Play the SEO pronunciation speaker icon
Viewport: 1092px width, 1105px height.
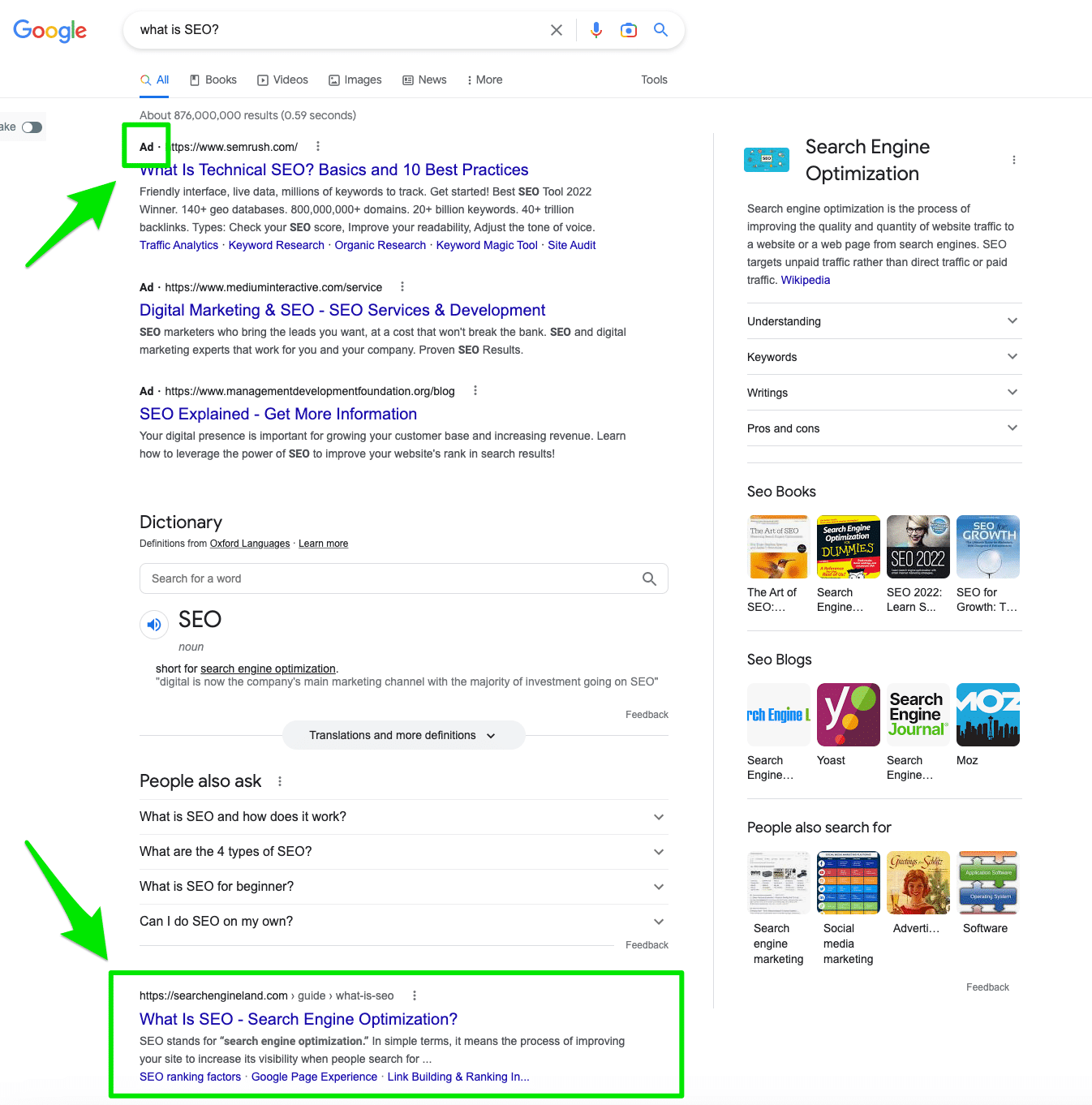click(154, 624)
